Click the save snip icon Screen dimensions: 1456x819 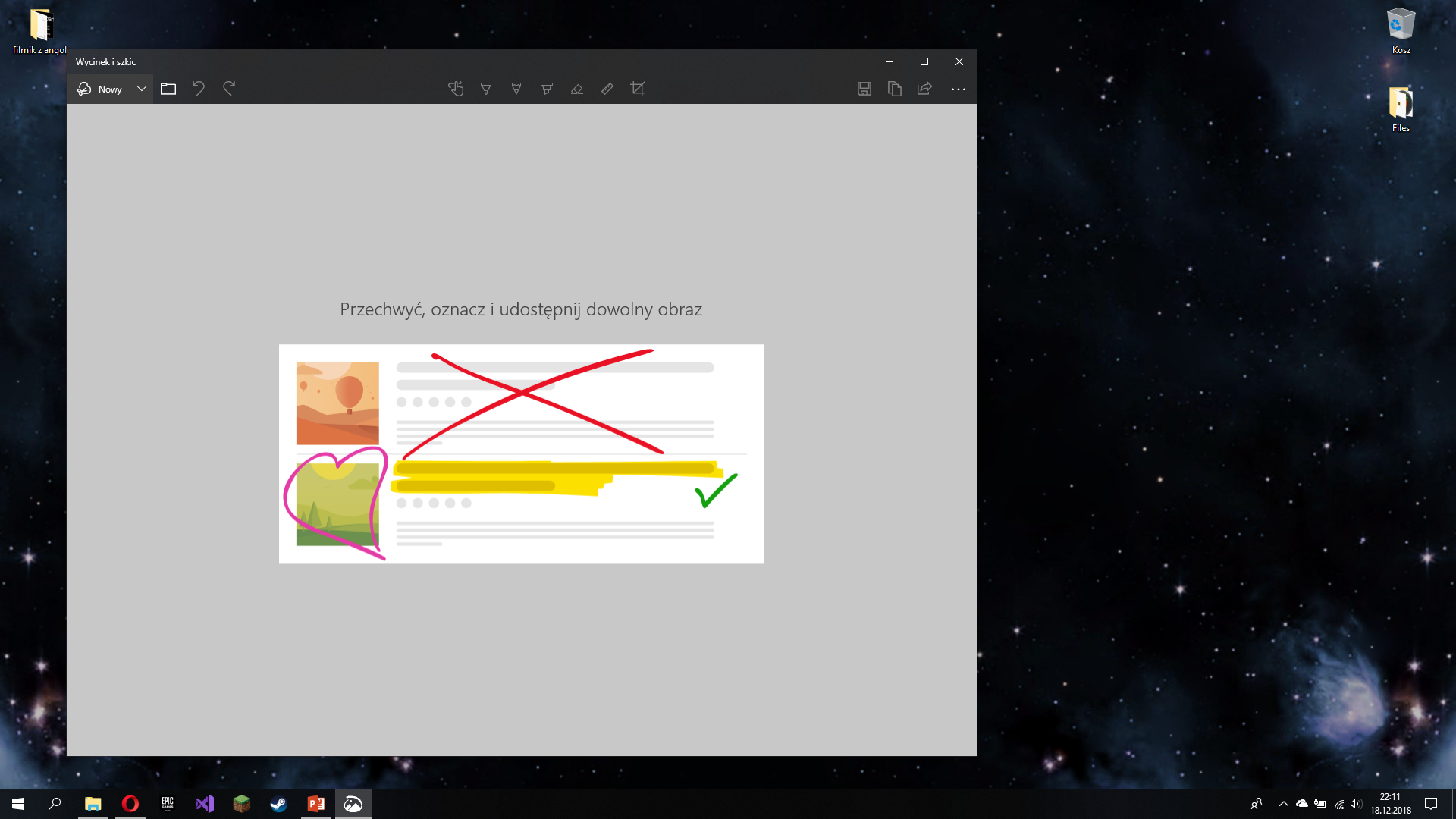click(x=864, y=89)
